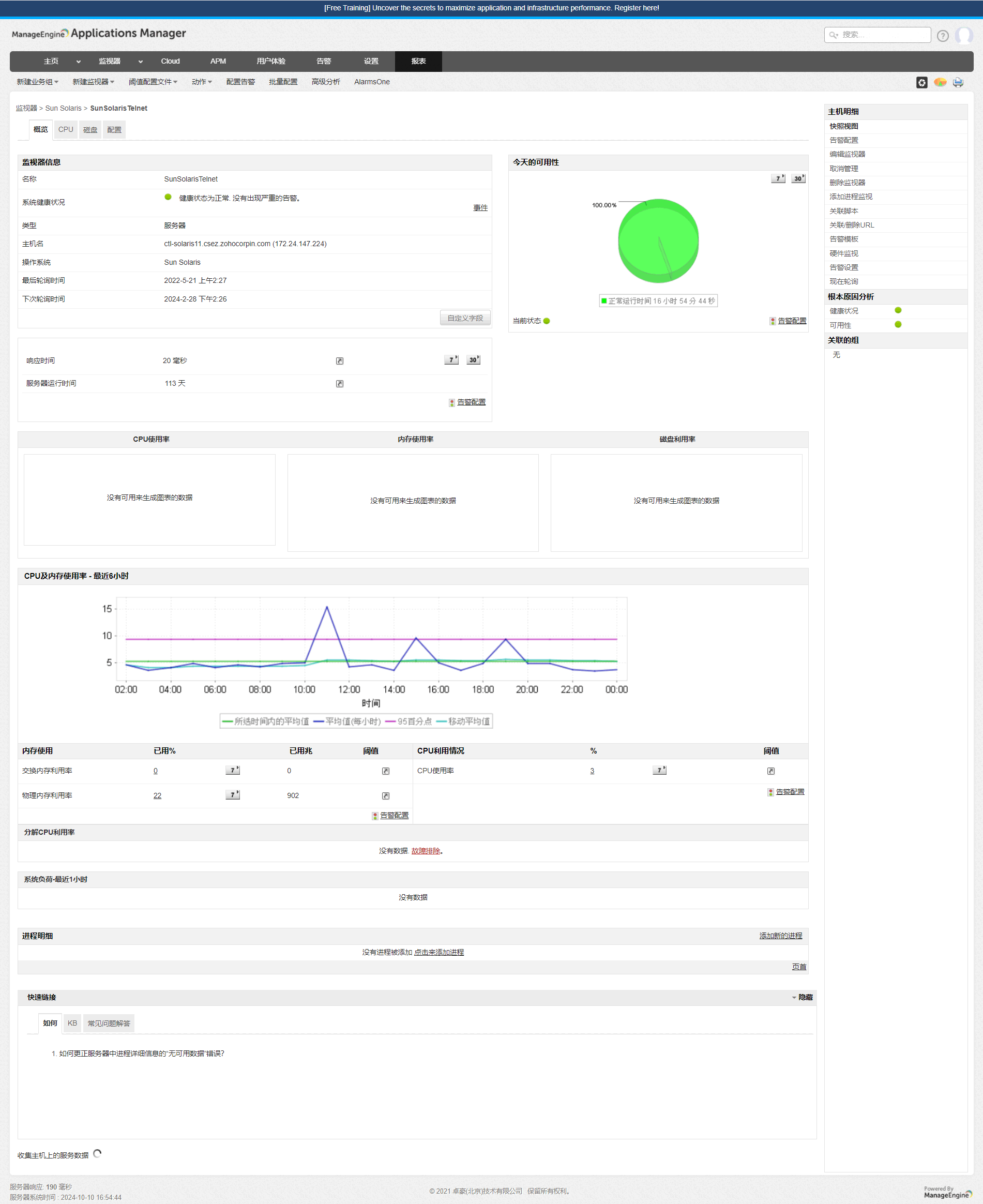The height and width of the screenshot is (1204, 983).
Task: Open the APM menu
Action: tap(218, 61)
